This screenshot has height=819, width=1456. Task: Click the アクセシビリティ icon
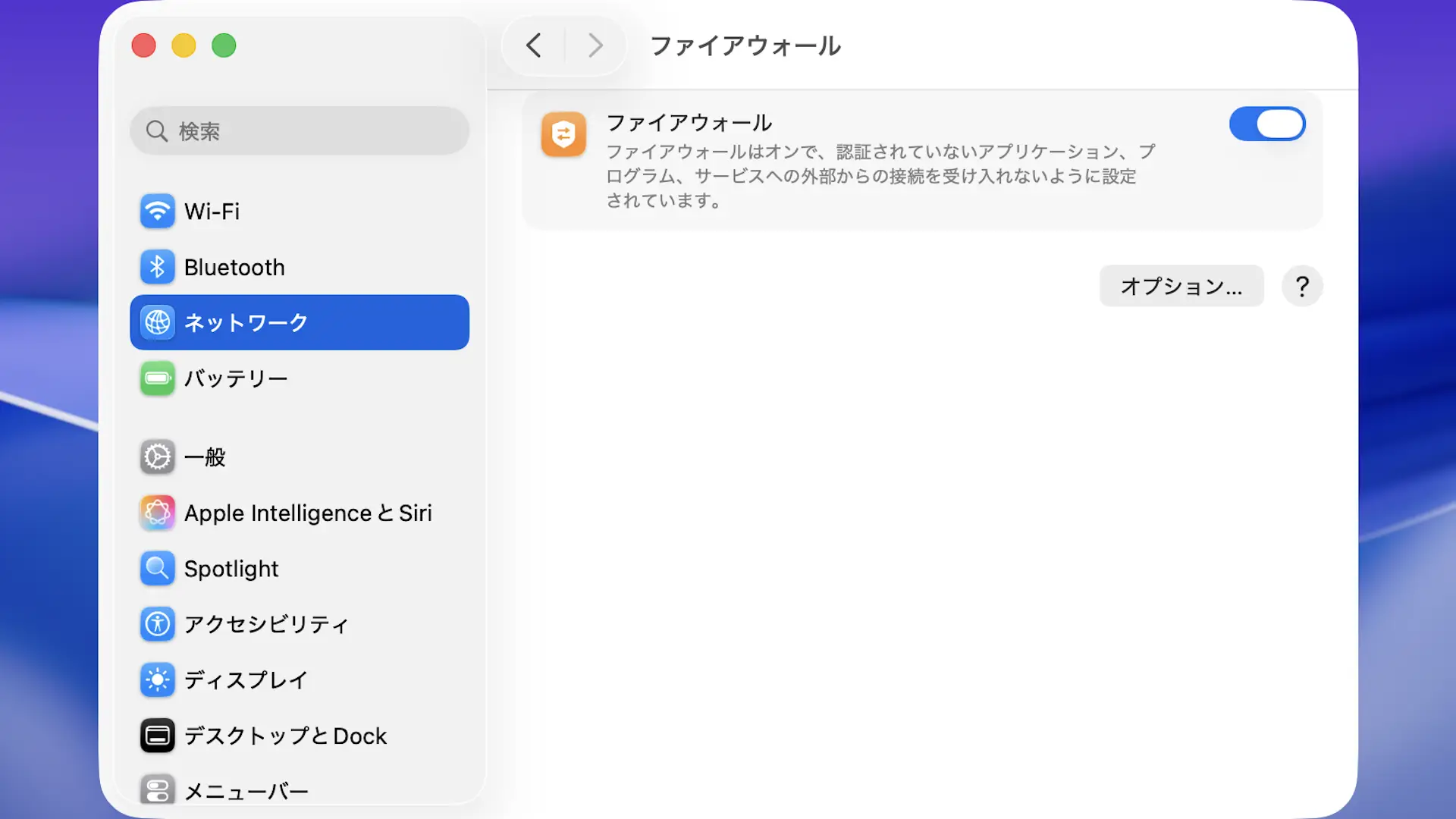tap(158, 624)
